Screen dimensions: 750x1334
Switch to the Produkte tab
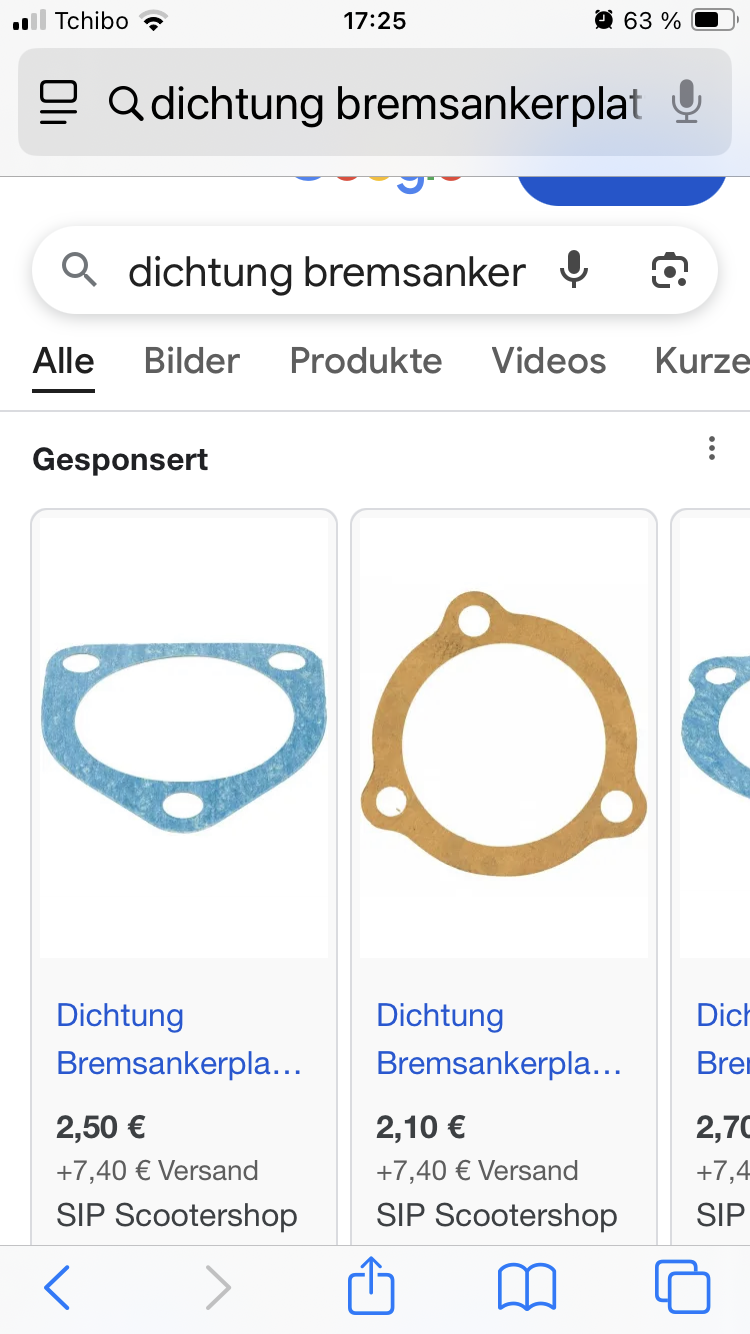coord(366,361)
